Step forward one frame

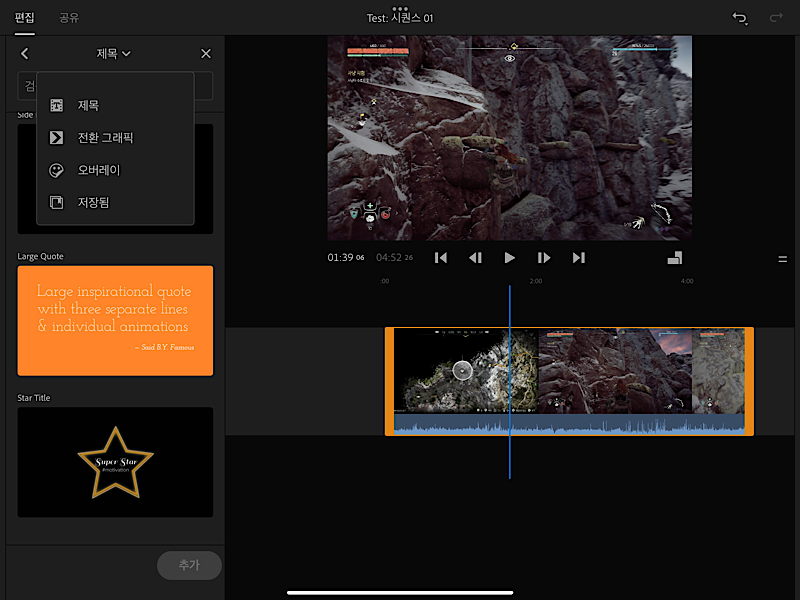544,258
